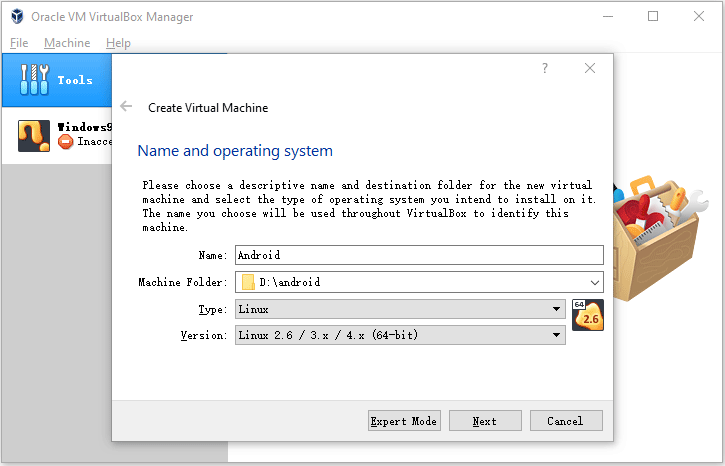Open the Version dropdown list

tap(400, 335)
